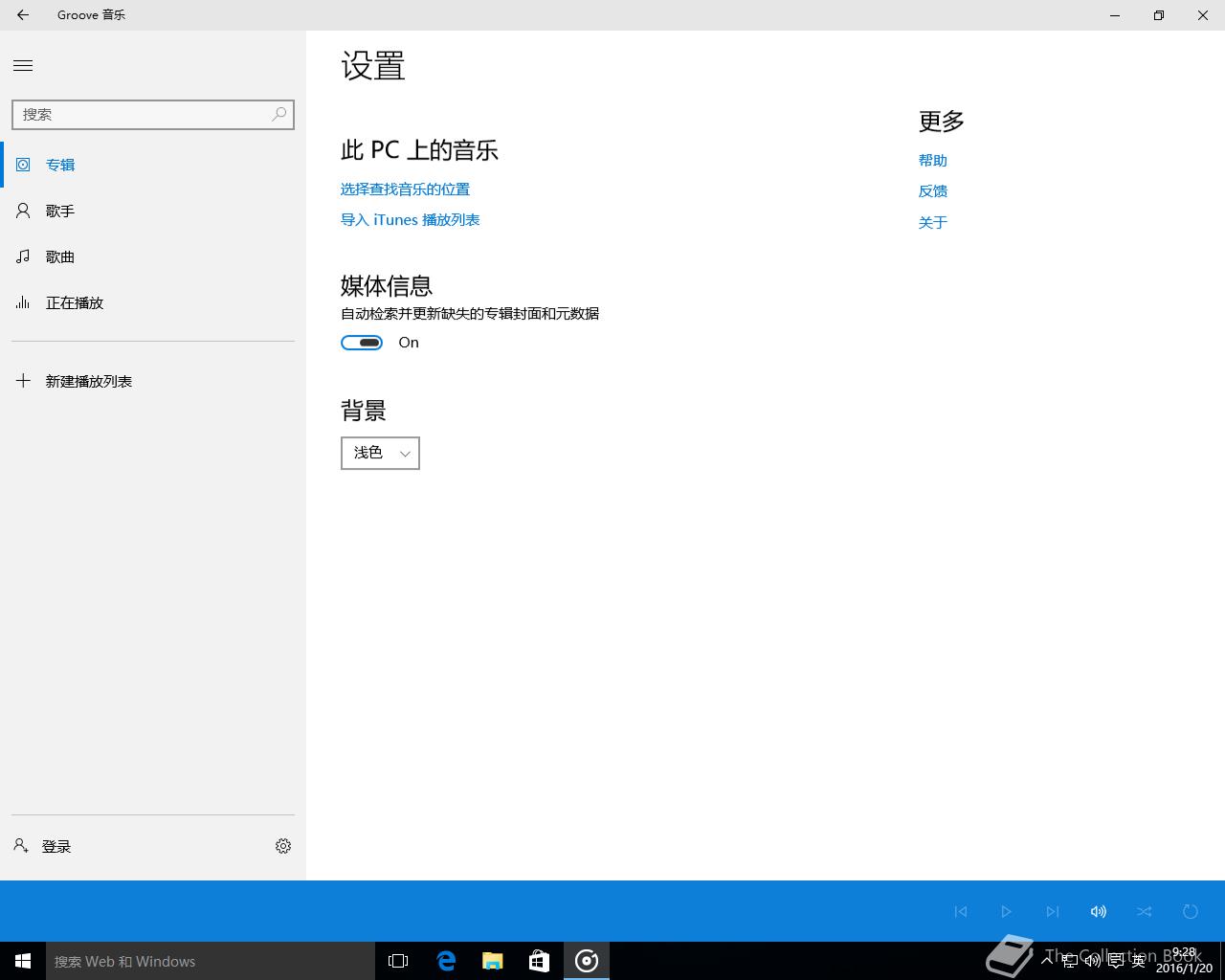Toggle repeat in the player bar
1225x980 pixels.
pyautogui.click(x=1191, y=911)
